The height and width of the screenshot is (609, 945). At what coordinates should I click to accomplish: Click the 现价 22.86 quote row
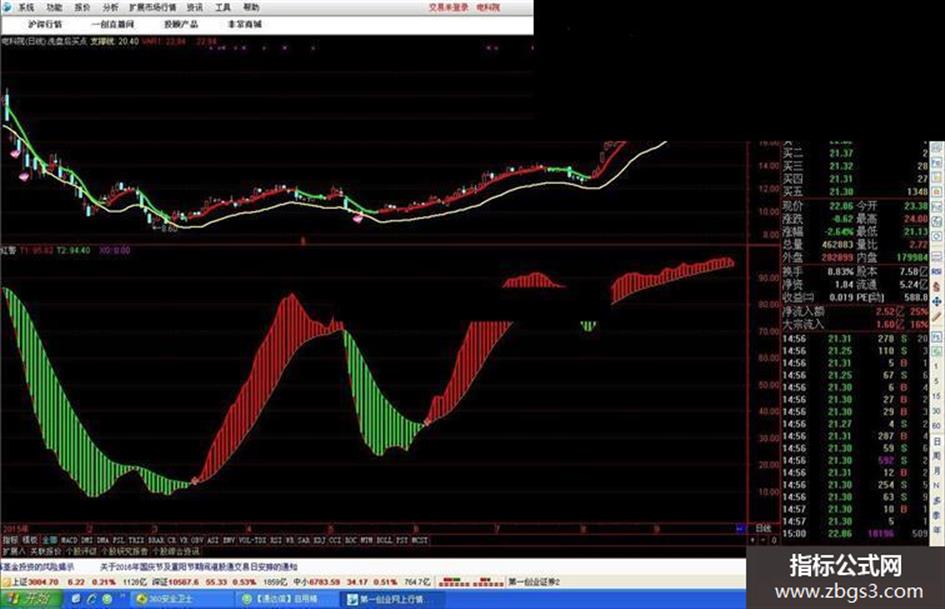tap(855, 206)
